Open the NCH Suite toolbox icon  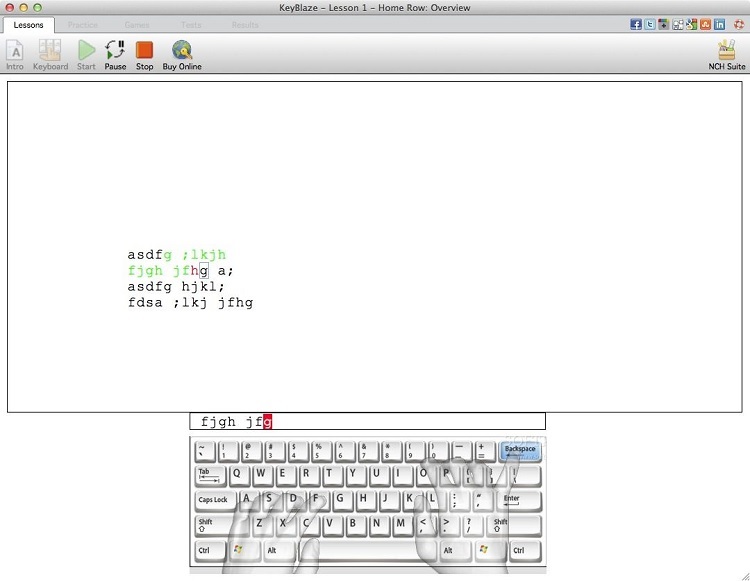[x=726, y=50]
